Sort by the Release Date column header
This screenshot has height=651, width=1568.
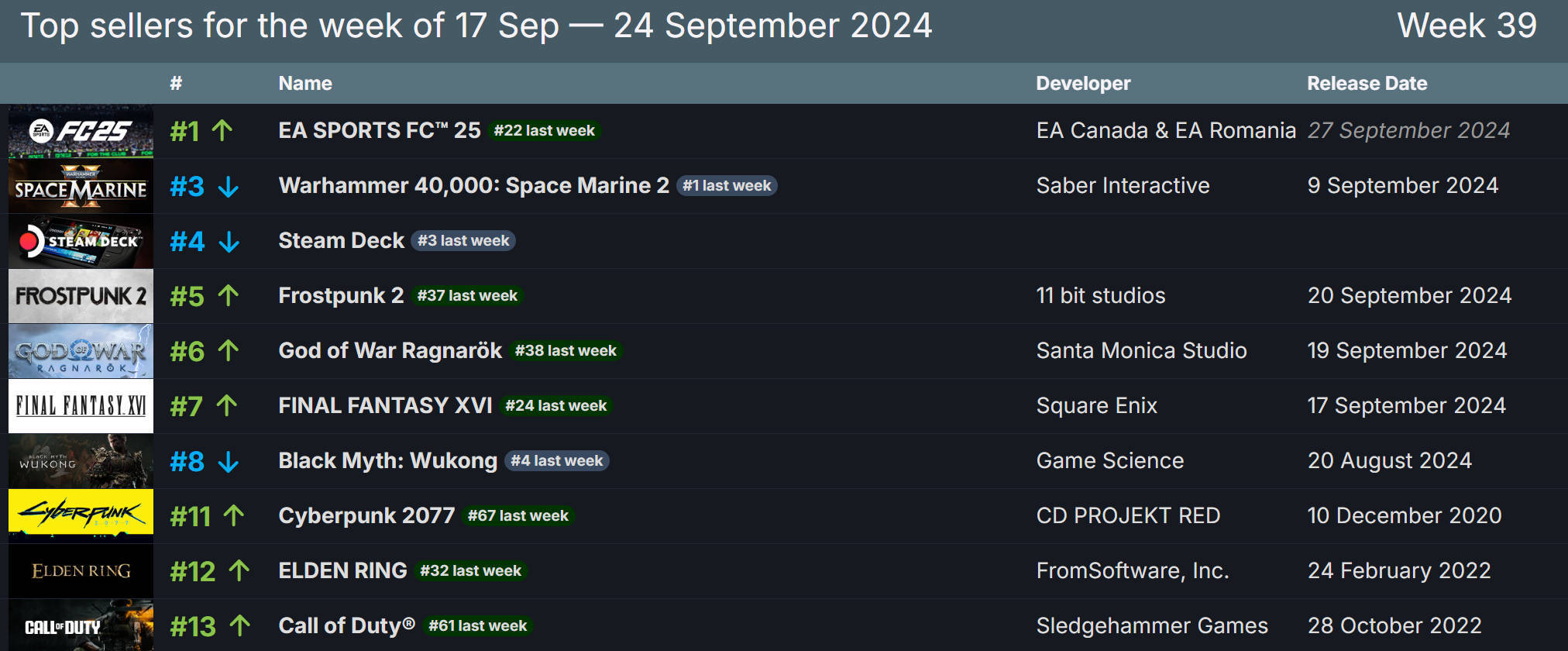click(x=1367, y=83)
